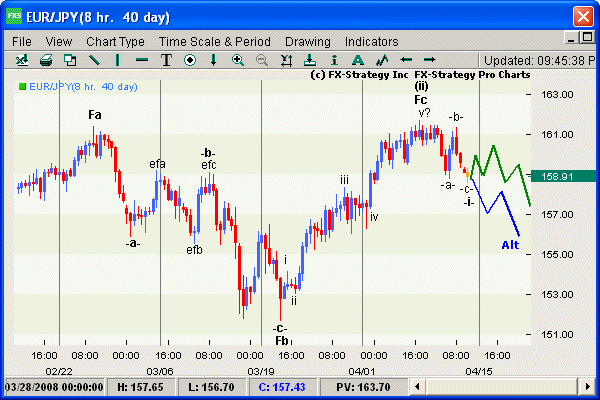Click the green 'A' annotation icon
This screenshot has height=400, width=600.
(358, 60)
